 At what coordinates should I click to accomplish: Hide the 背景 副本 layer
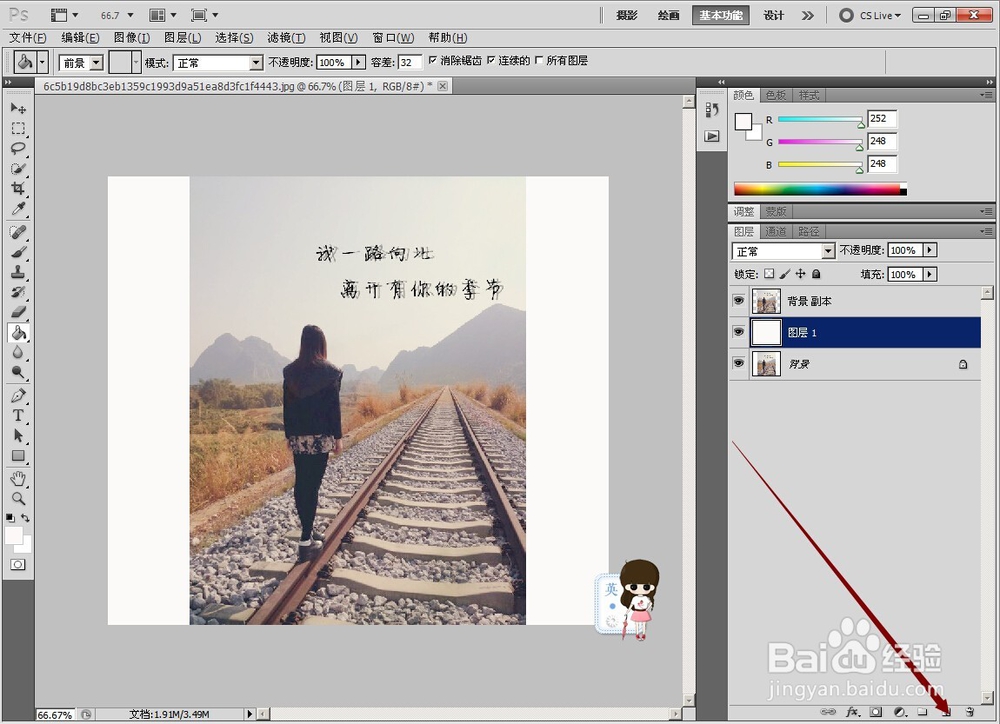coord(739,300)
